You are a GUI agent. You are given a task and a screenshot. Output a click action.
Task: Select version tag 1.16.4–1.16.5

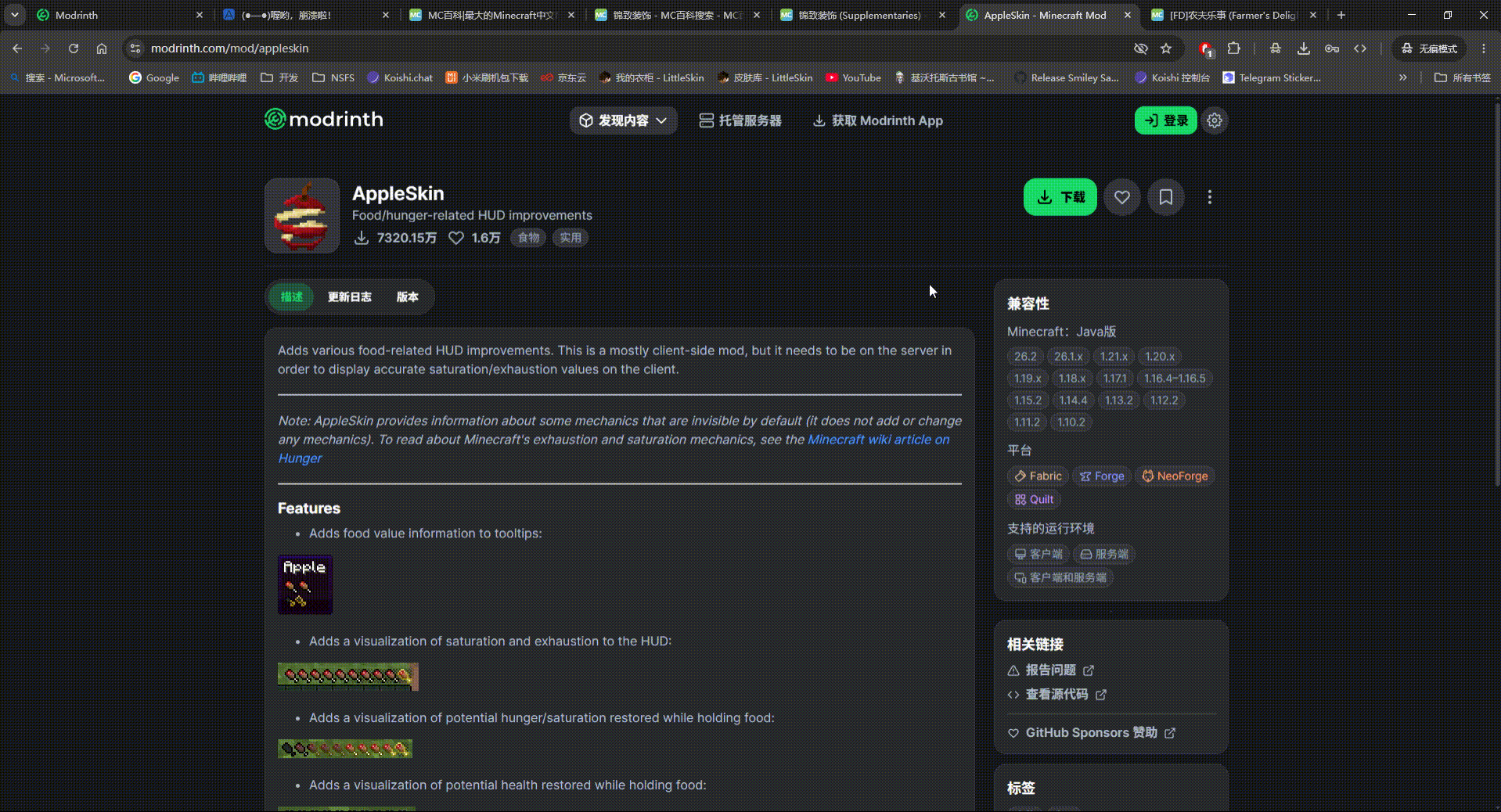click(x=1175, y=379)
